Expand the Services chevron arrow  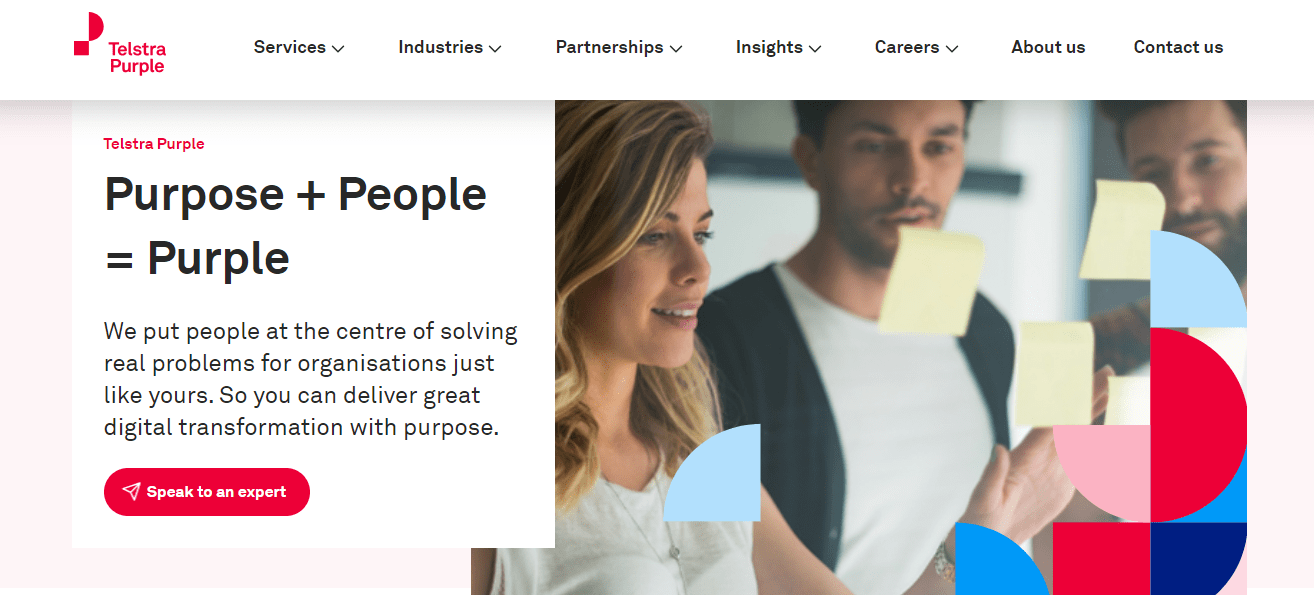coord(338,48)
